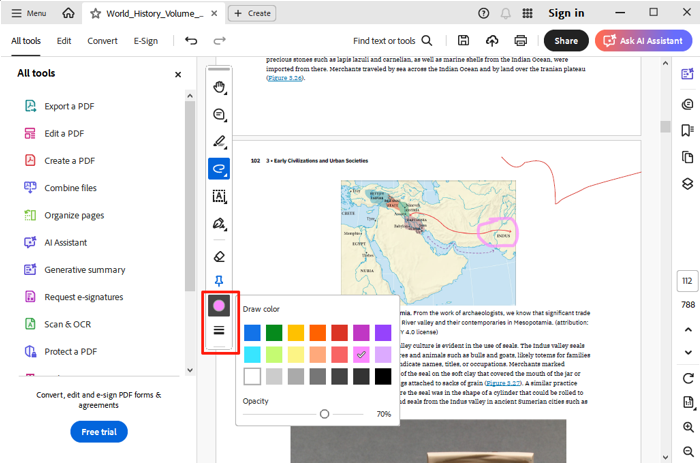Click Sign in

[x=566, y=13]
